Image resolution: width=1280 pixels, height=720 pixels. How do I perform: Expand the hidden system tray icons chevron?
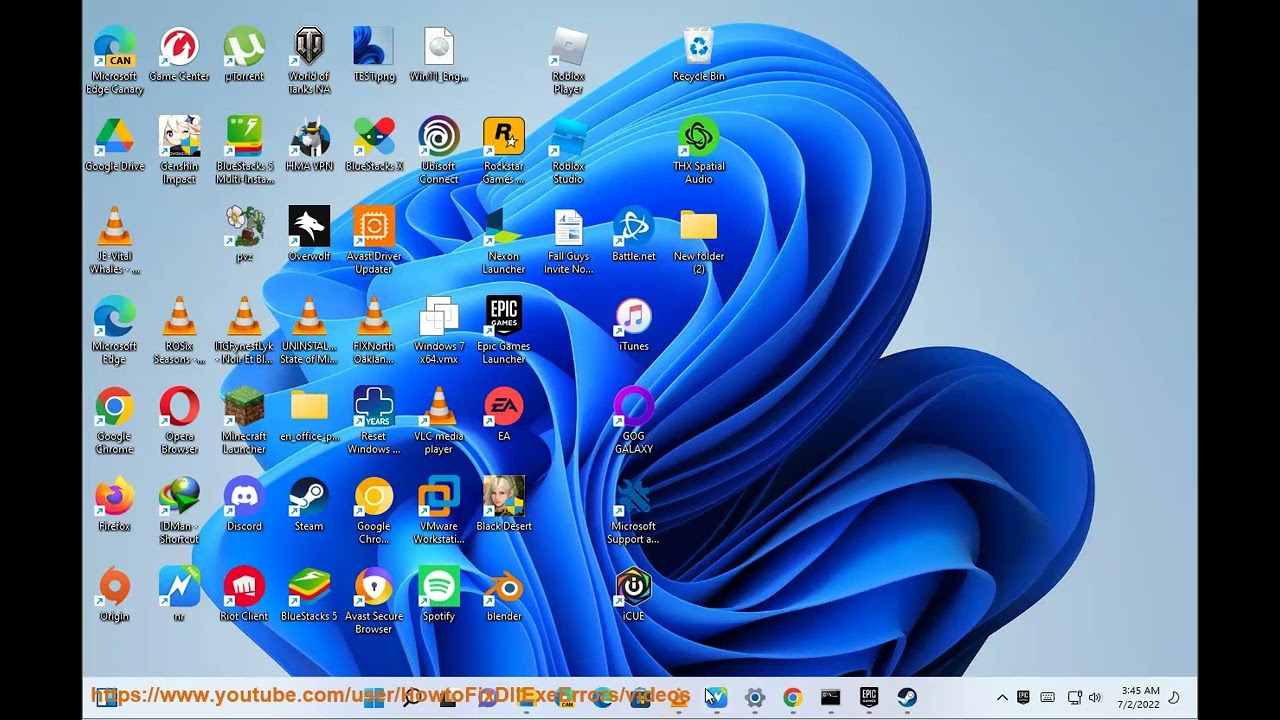click(1002, 698)
